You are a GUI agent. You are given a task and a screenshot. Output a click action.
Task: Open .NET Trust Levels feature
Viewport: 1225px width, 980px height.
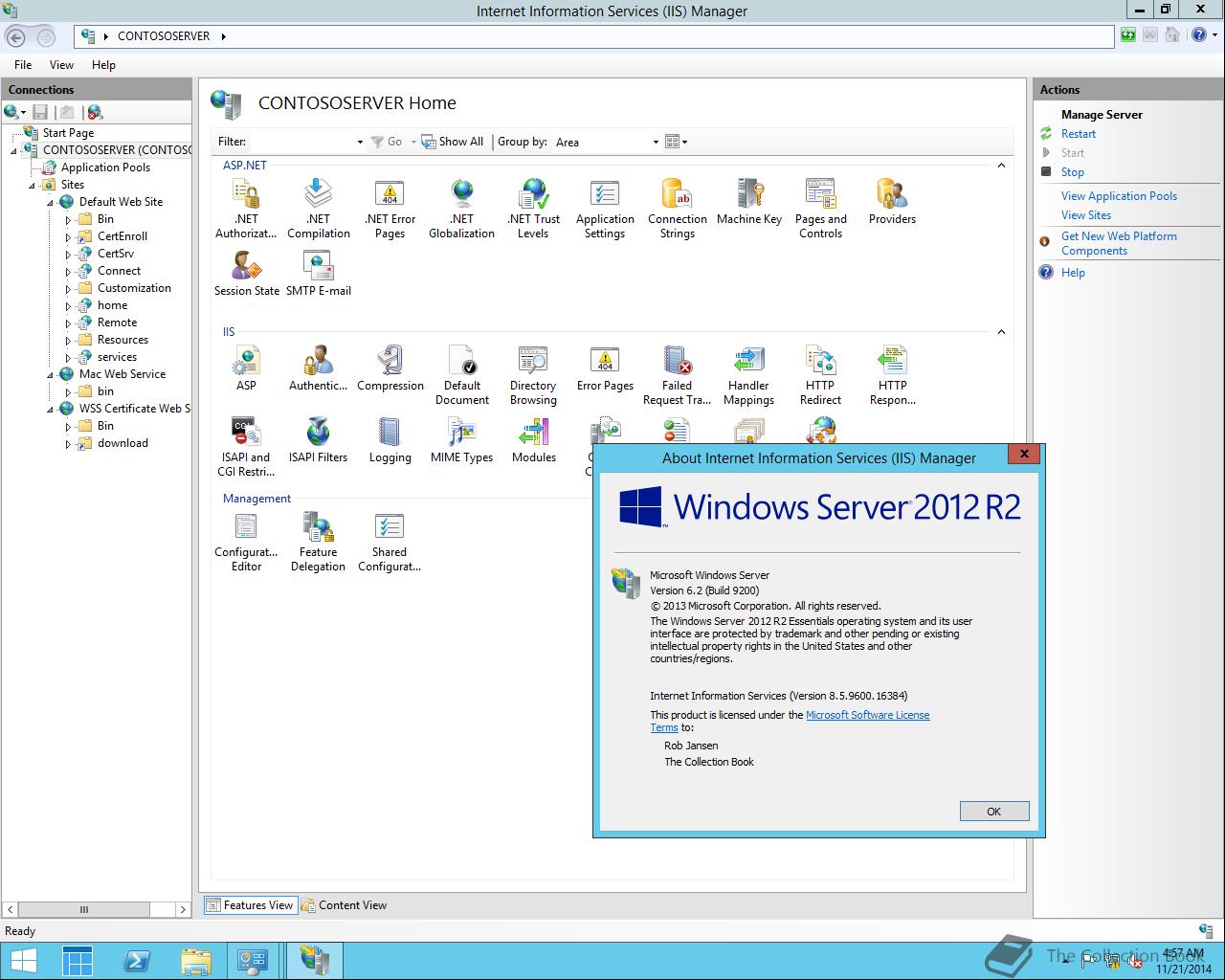(533, 209)
